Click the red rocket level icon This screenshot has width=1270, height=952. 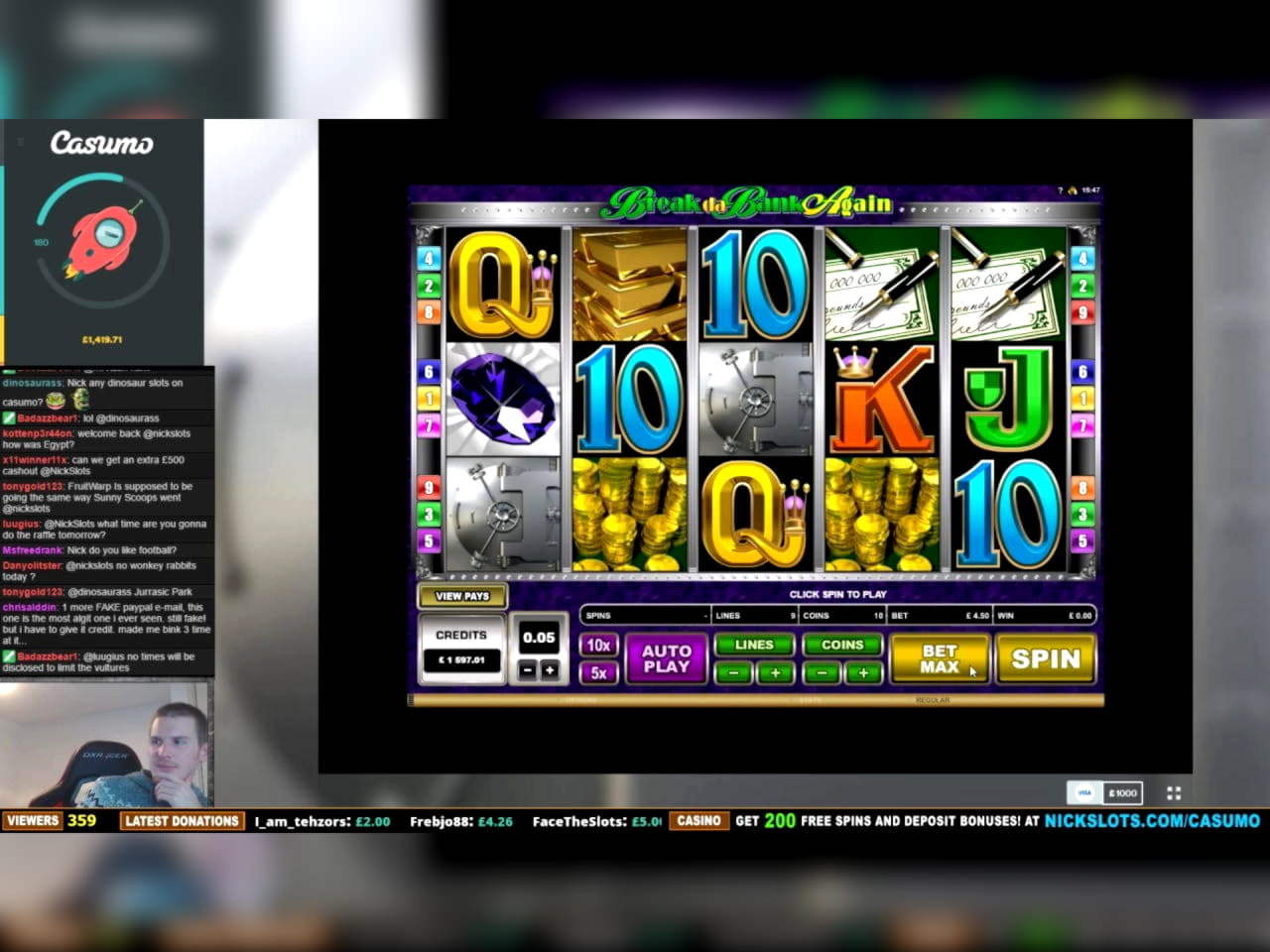(101, 239)
